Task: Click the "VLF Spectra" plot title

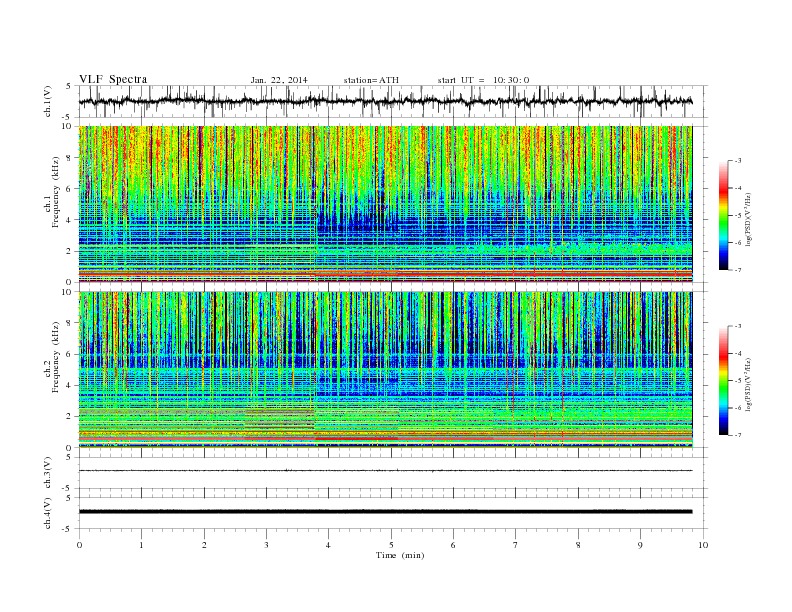Action: [x=113, y=79]
